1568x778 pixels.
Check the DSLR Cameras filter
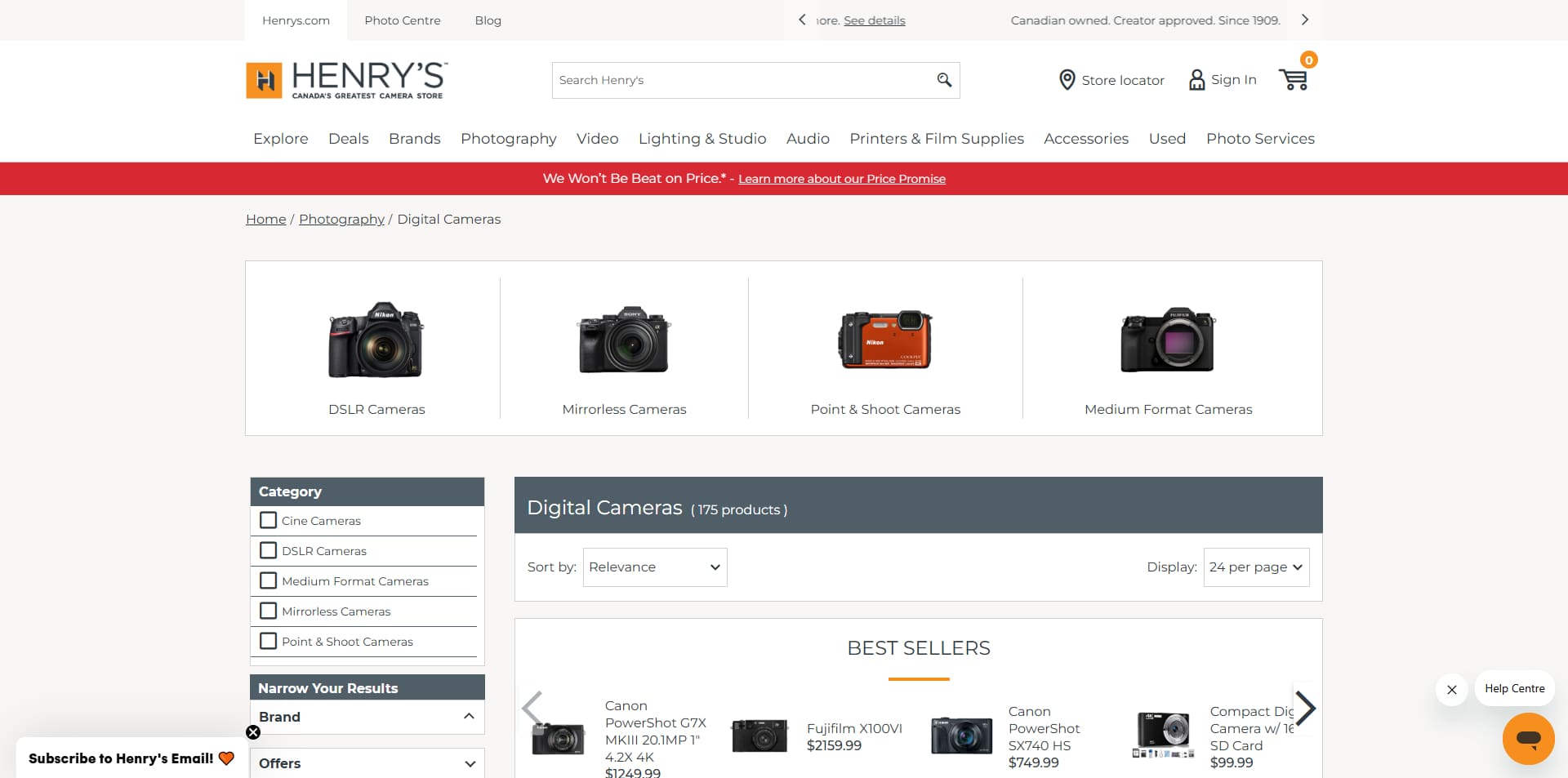(268, 550)
